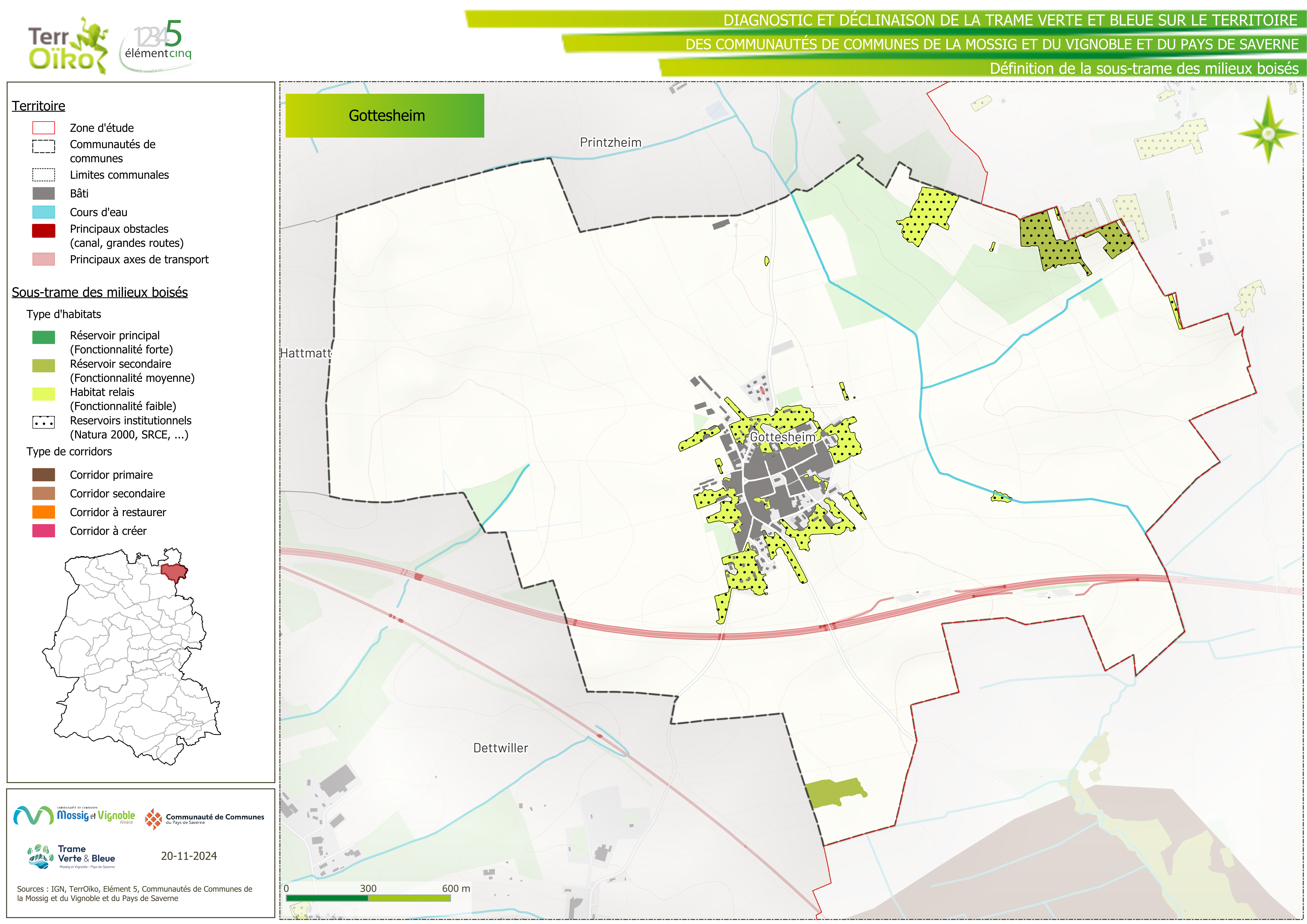Image resolution: width=1307 pixels, height=924 pixels.
Task: Click the Corridor à créer pink swatch
Action: (x=44, y=531)
